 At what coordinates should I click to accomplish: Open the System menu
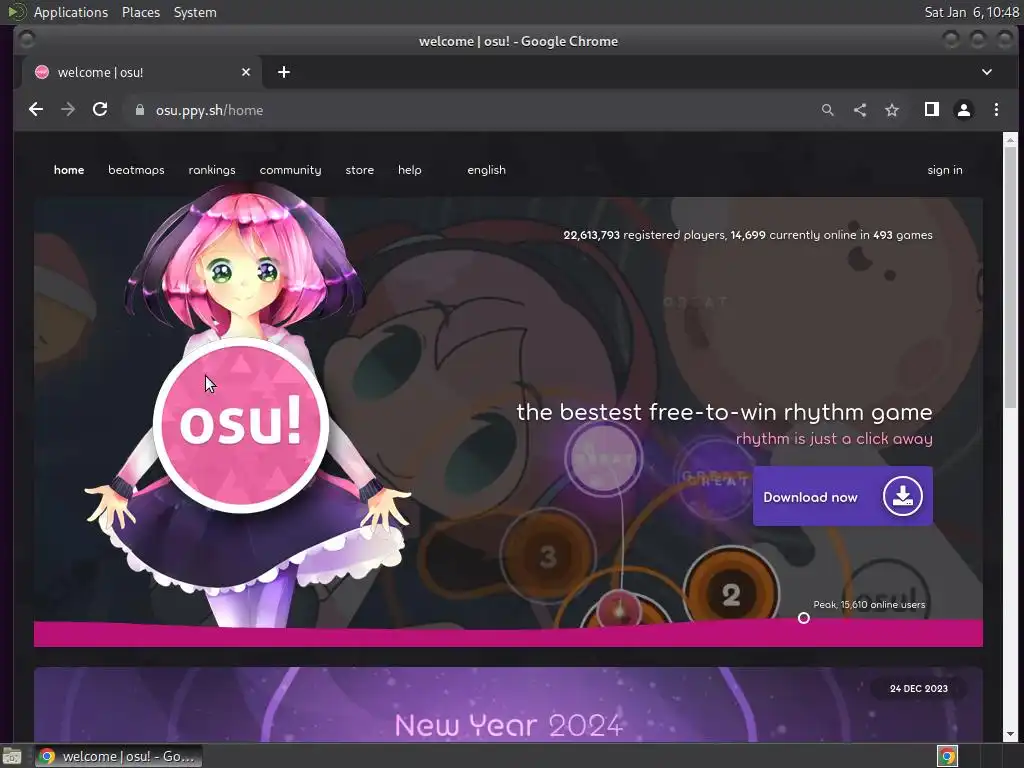(195, 12)
